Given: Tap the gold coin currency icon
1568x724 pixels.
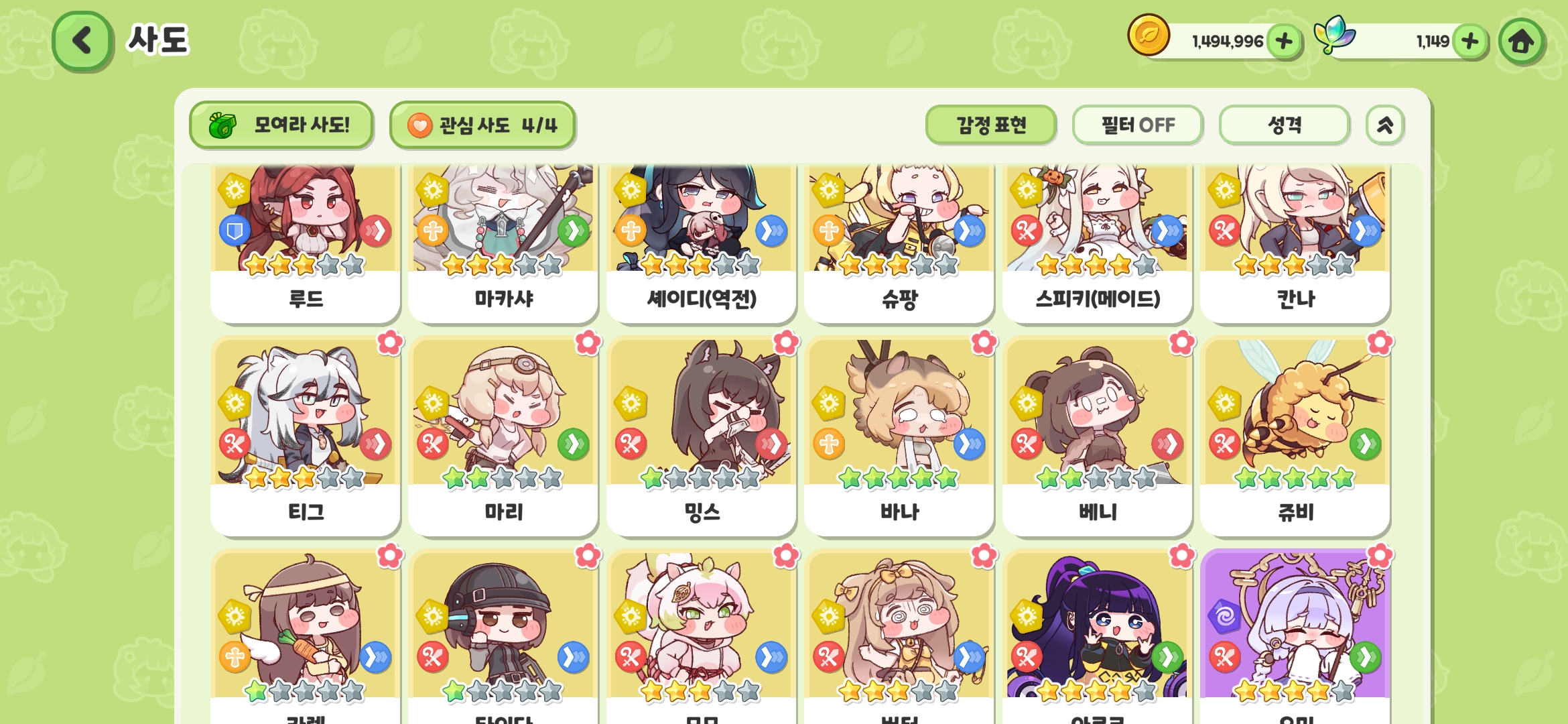Looking at the screenshot, I should [1149, 35].
